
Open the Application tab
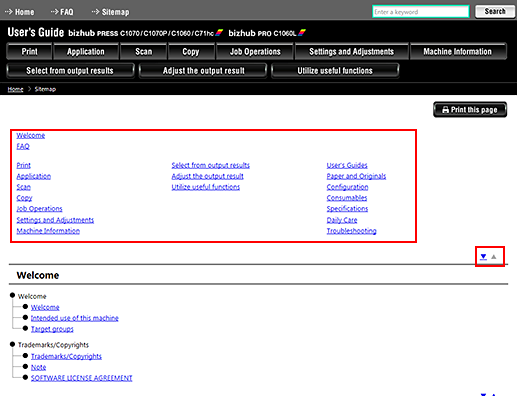click(x=86, y=51)
